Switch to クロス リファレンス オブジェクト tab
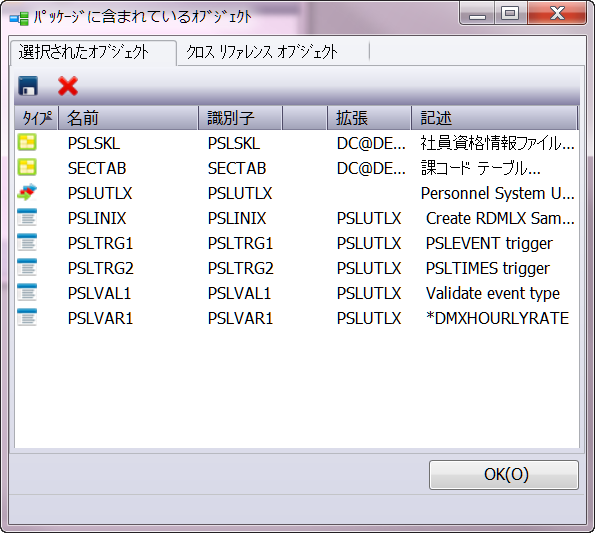Screen dimensions: 595x533 262,52
